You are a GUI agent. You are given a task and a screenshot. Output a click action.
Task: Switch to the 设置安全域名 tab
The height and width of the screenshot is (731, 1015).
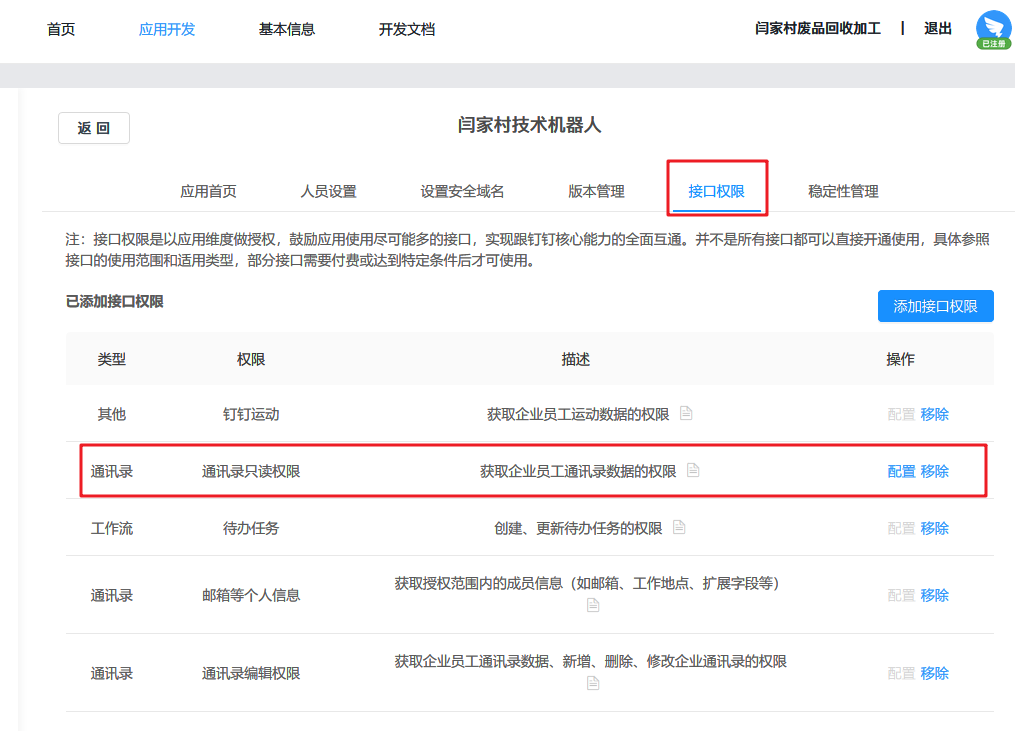pos(462,191)
